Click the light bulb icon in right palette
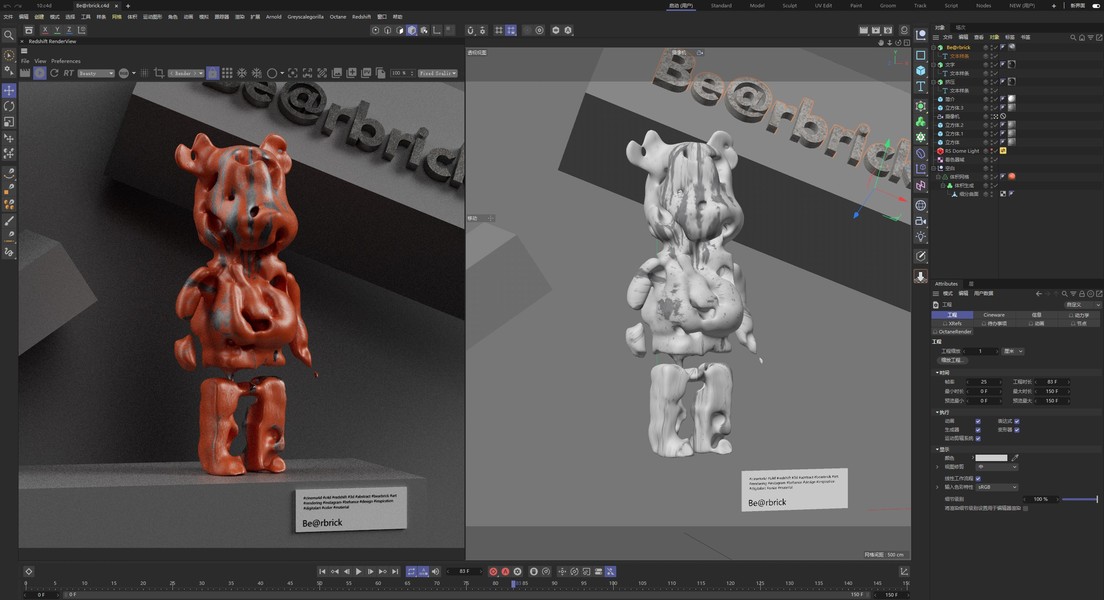This screenshot has height=600, width=1104. [921, 237]
